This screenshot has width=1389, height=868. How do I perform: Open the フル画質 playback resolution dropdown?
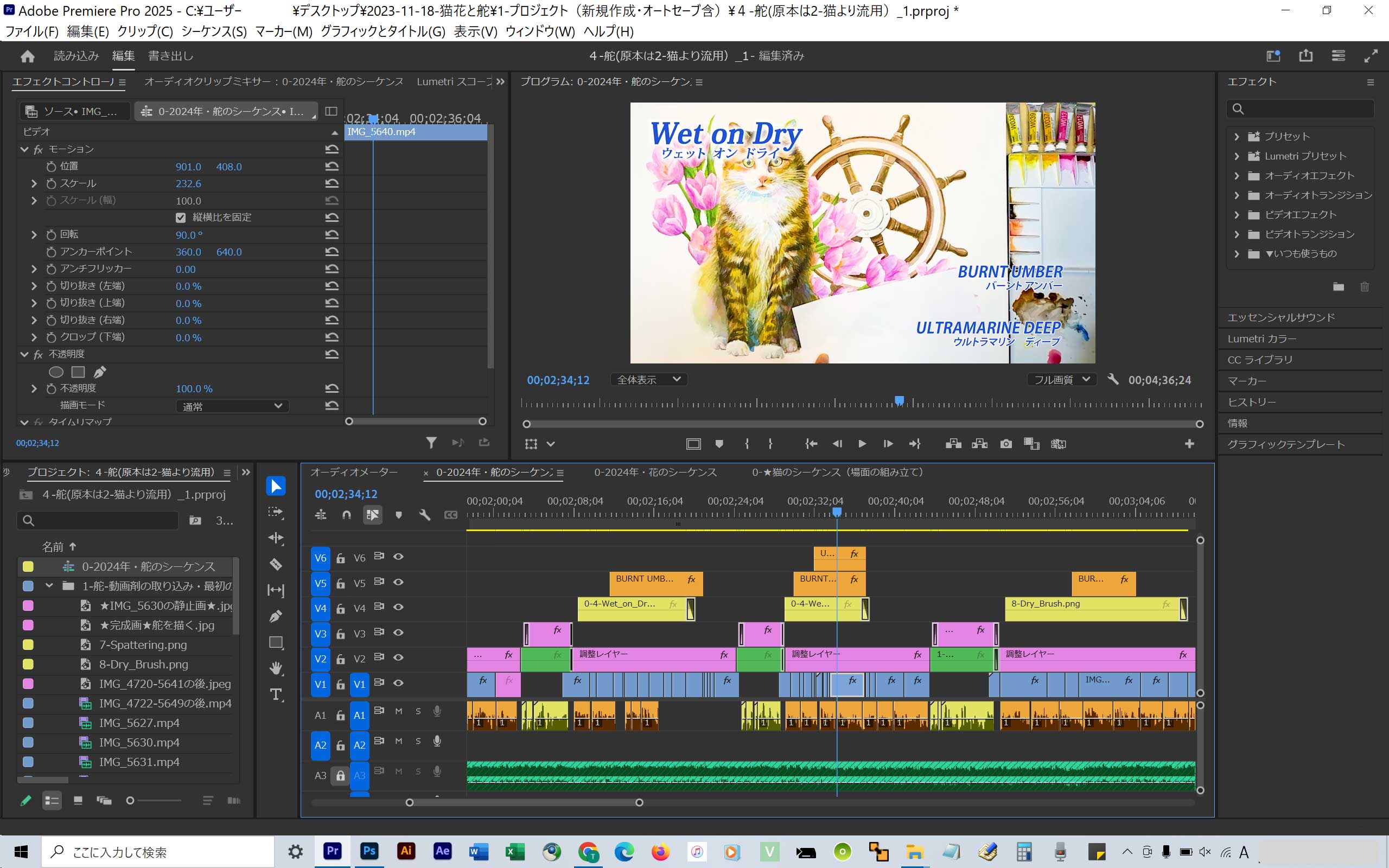point(1062,379)
